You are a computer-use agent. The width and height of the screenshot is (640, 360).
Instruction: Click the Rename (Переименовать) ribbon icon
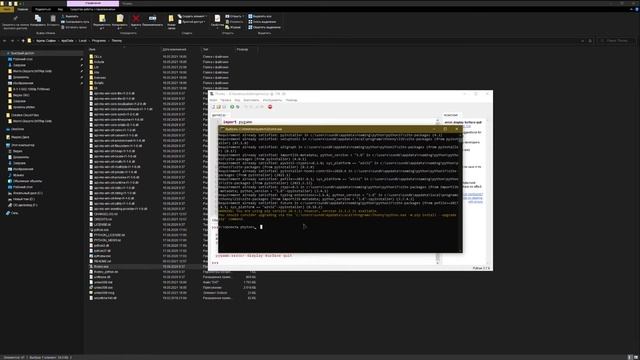tap(152, 20)
